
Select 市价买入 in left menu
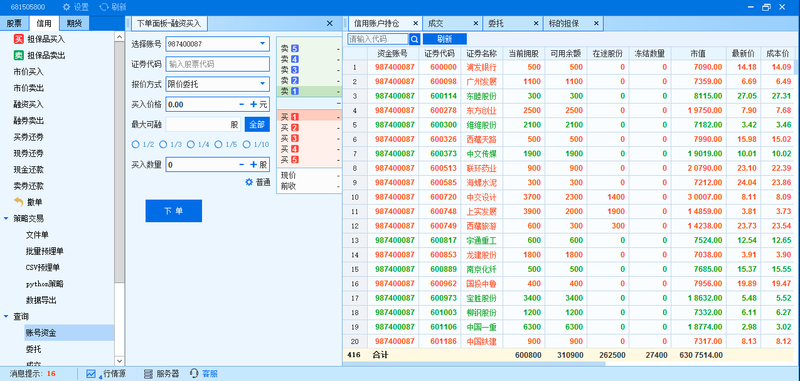click(x=29, y=72)
